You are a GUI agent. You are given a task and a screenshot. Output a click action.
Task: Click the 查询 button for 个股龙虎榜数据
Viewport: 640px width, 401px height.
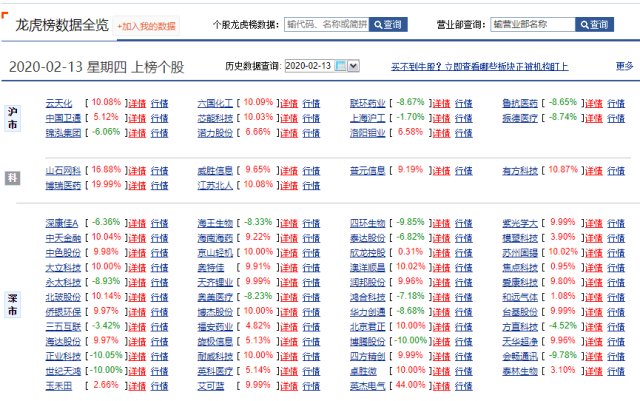click(388, 25)
